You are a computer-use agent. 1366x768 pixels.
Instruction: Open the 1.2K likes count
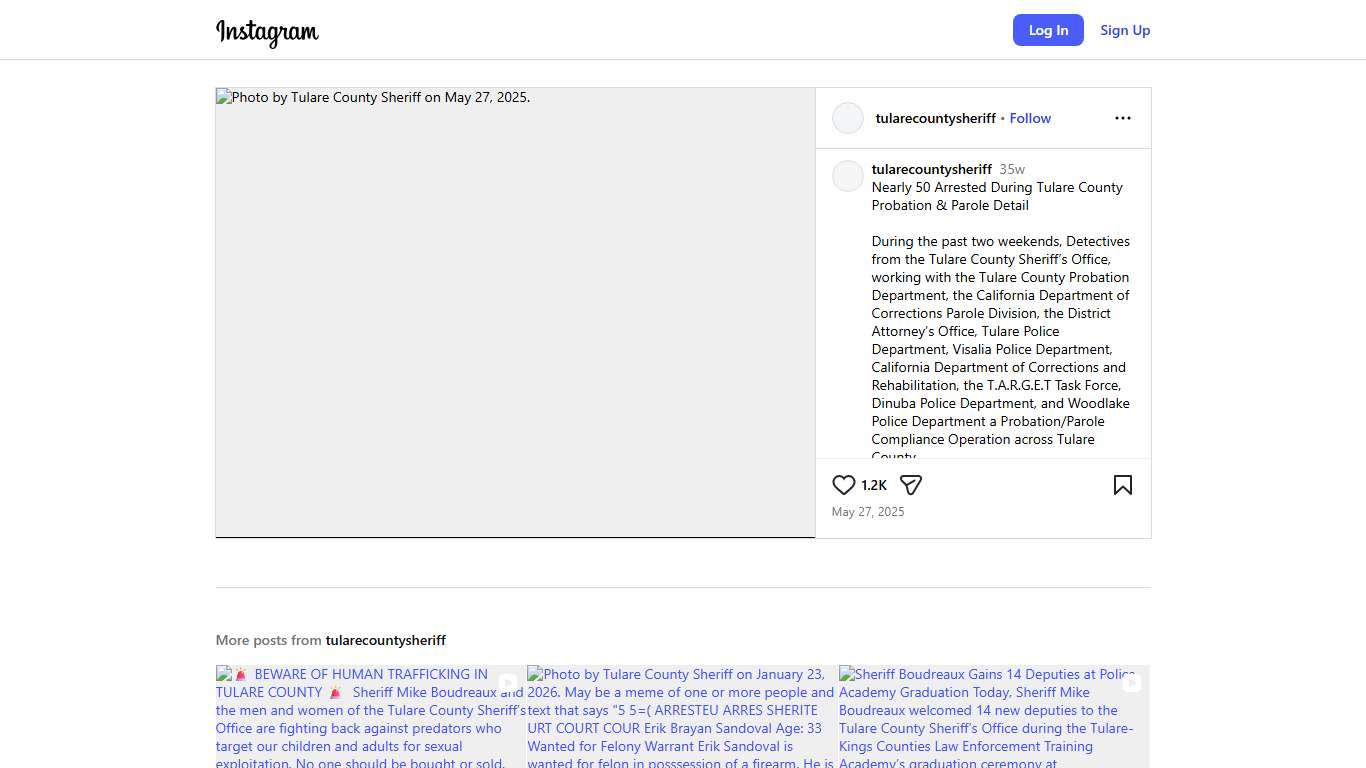(x=874, y=485)
